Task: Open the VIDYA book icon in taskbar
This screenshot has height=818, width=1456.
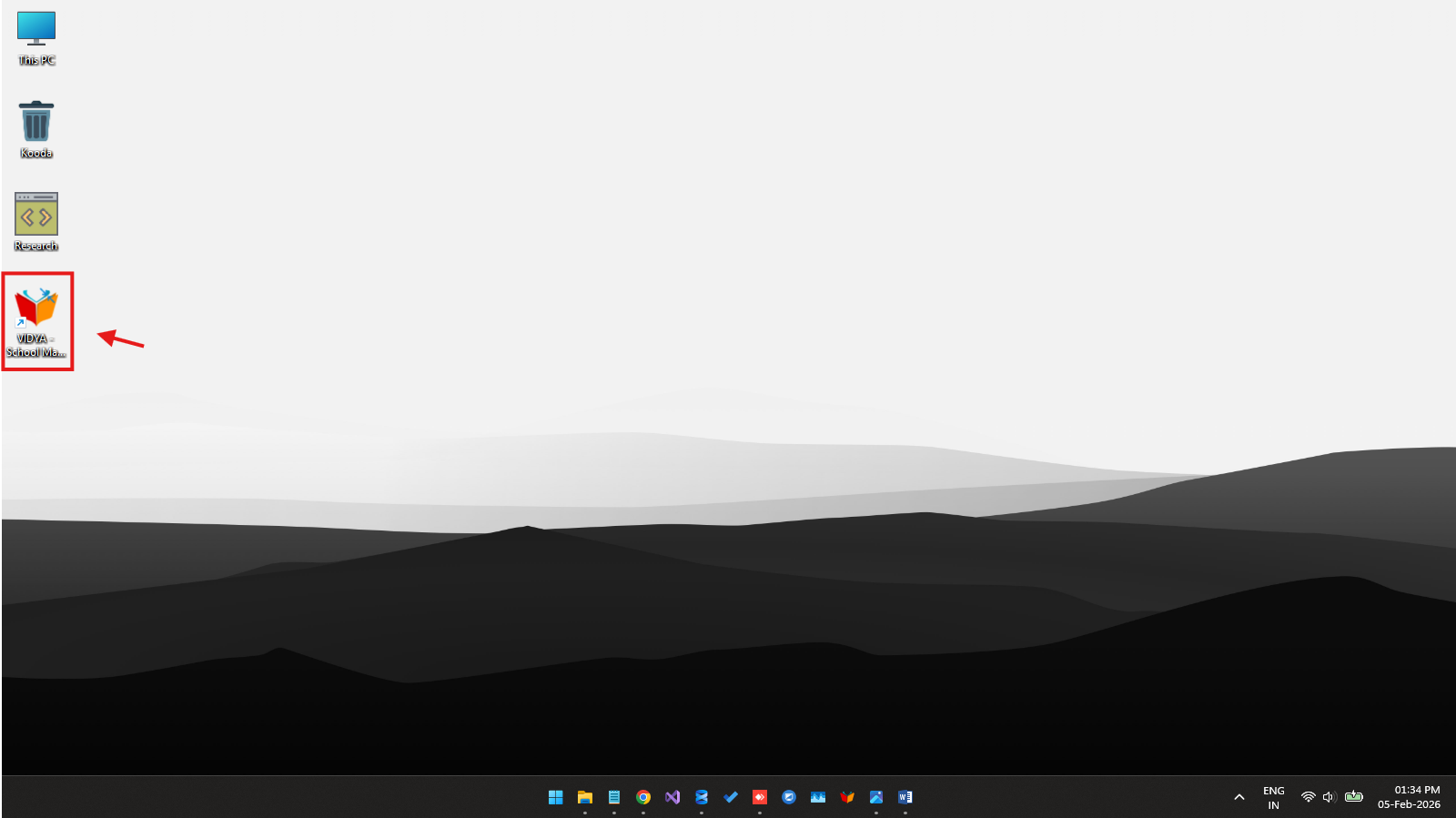Action: pyautogui.click(x=847, y=797)
